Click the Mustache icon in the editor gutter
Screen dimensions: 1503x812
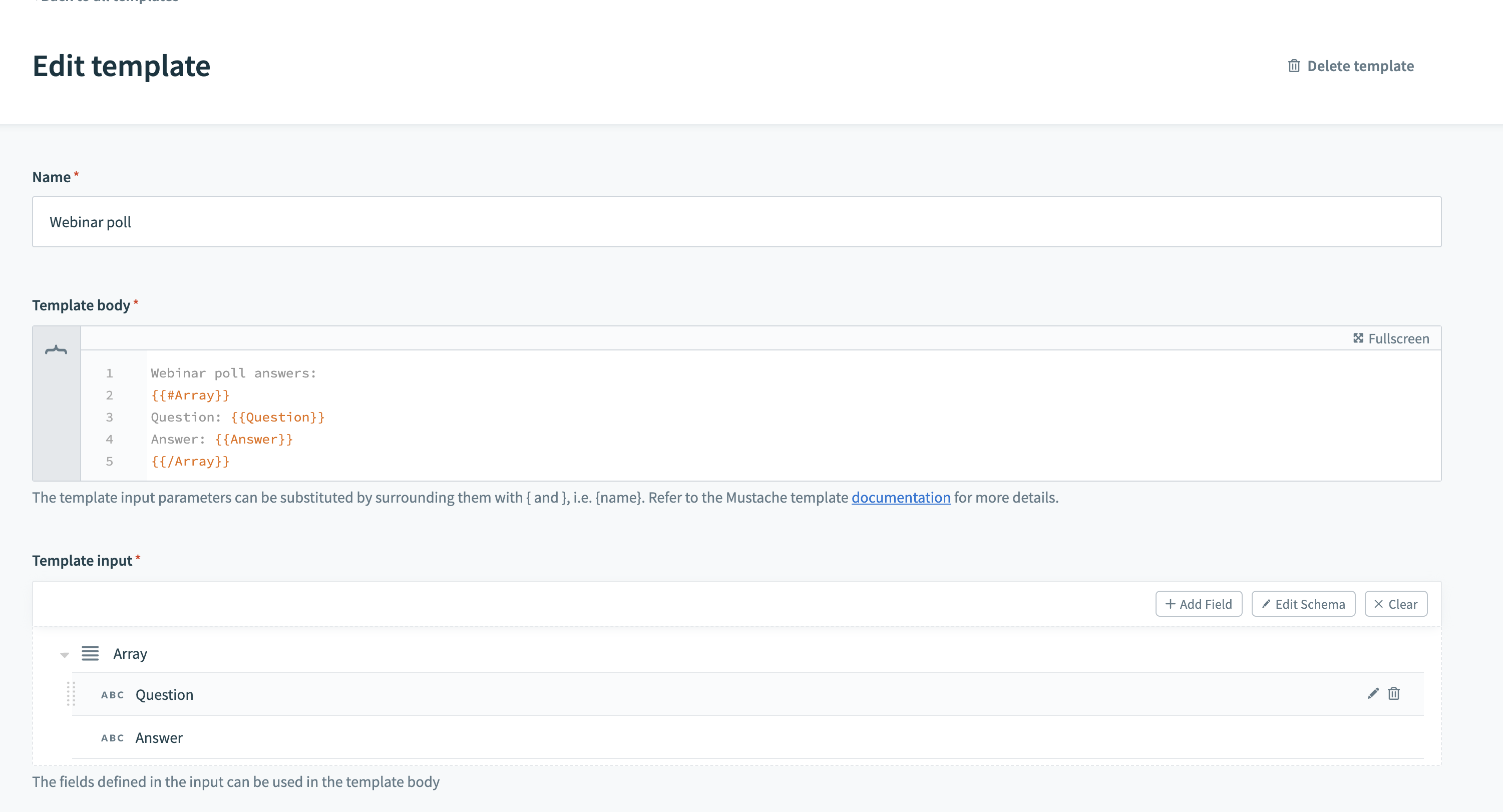(x=56, y=350)
